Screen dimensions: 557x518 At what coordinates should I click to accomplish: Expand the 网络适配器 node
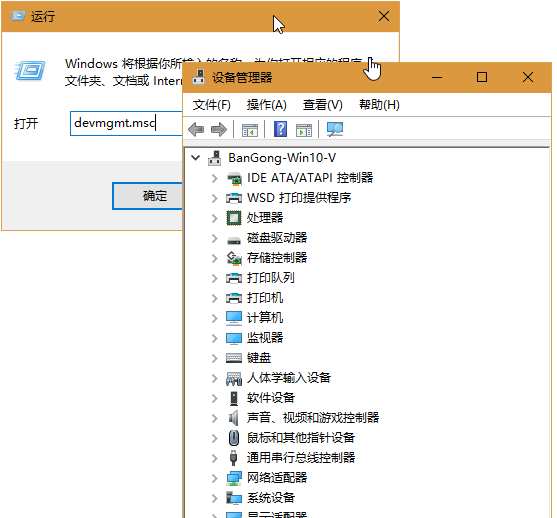(x=215, y=478)
